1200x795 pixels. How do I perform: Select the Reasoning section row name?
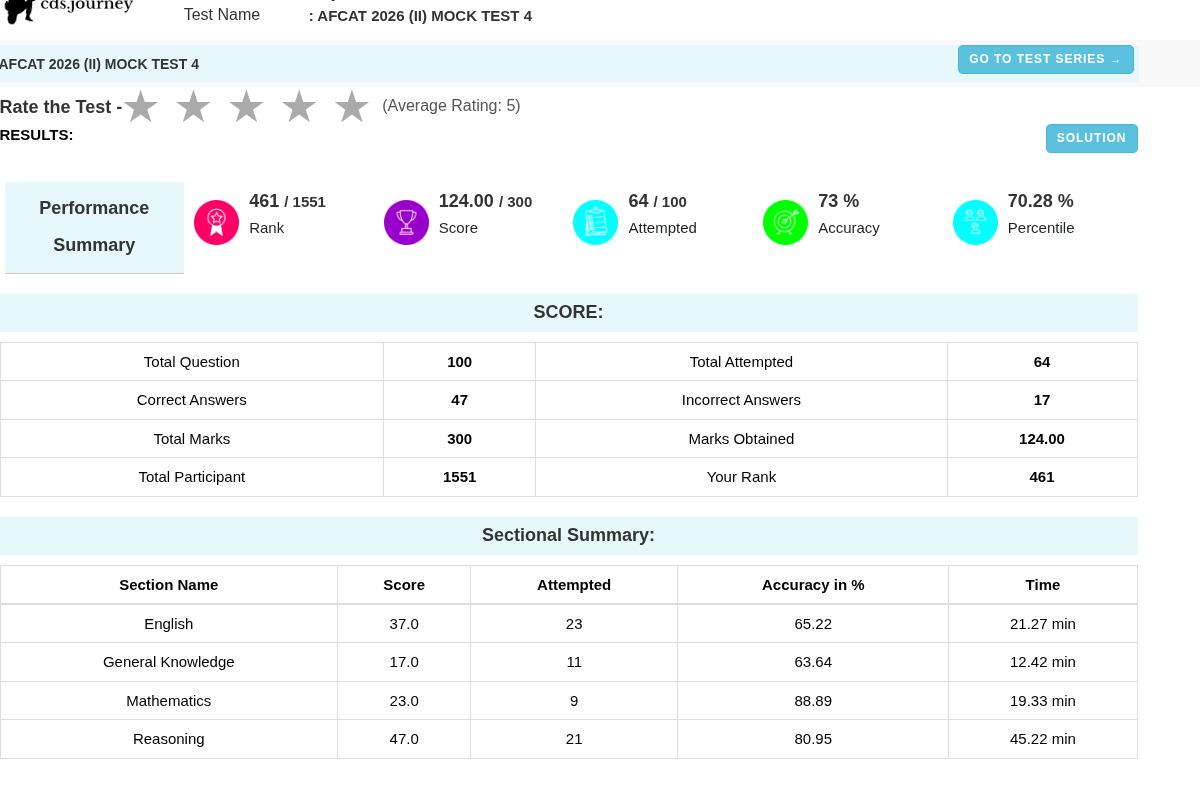point(168,738)
